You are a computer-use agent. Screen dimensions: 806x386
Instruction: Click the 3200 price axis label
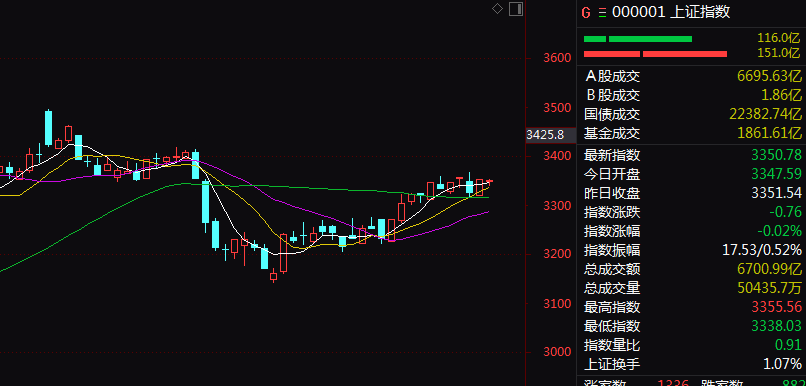pyautogui.click(x=558, y=254)
